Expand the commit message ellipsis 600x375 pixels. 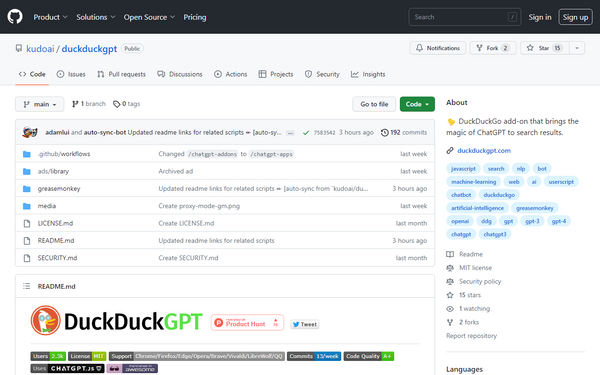pos(290,133)
